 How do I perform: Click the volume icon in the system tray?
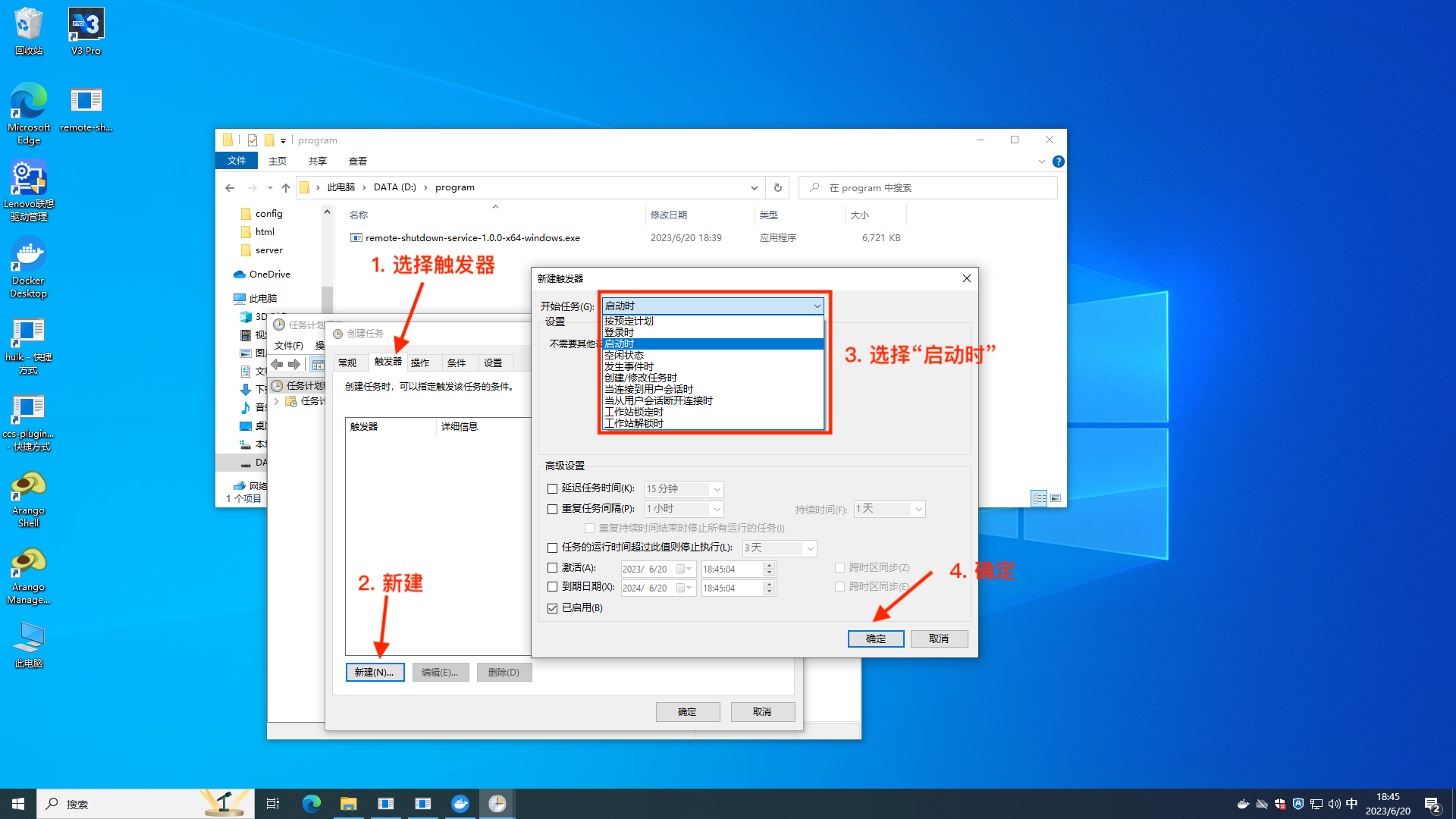(1334, 804)
